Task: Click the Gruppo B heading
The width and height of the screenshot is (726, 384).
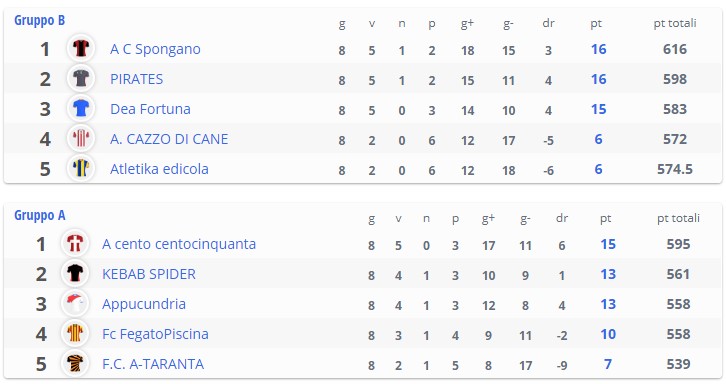Action: pyautogui.click(x=39, y=20)
